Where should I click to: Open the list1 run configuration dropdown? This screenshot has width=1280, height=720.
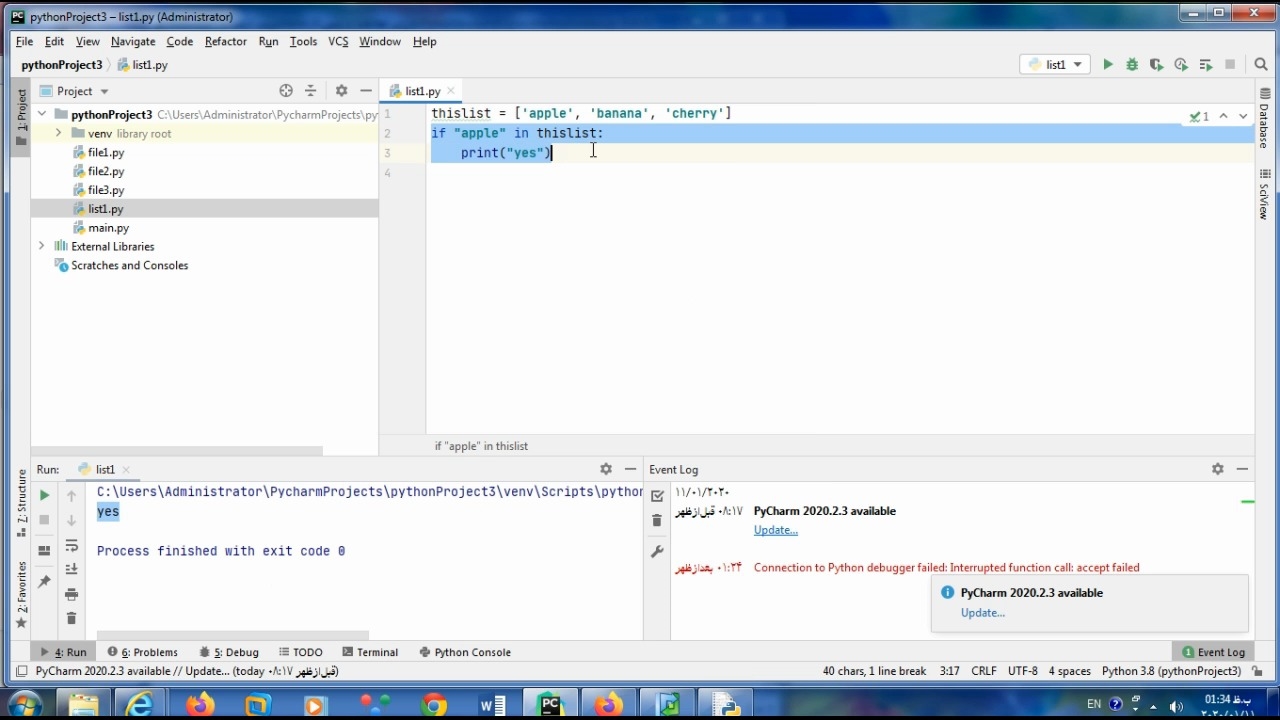[1056, 65]
